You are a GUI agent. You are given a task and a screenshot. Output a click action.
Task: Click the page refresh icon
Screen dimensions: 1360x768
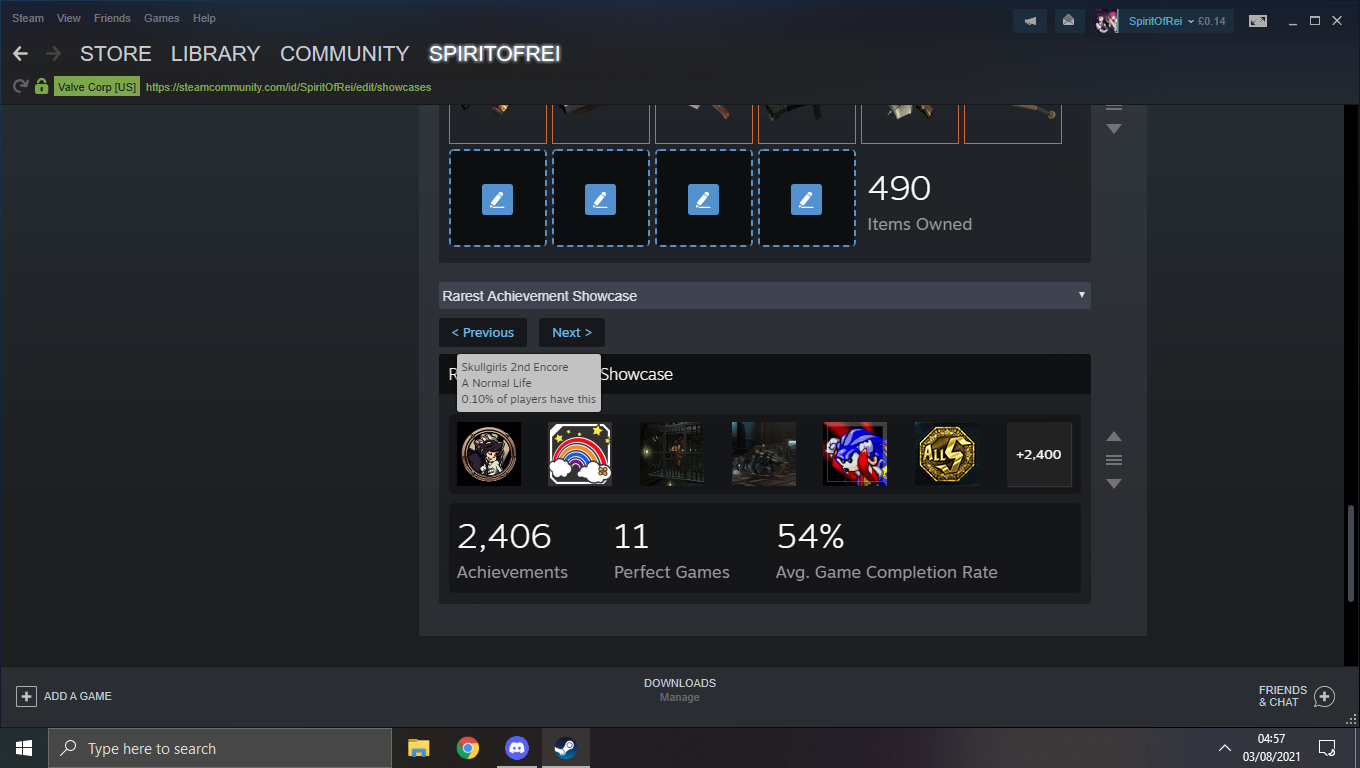pos(19,87)
